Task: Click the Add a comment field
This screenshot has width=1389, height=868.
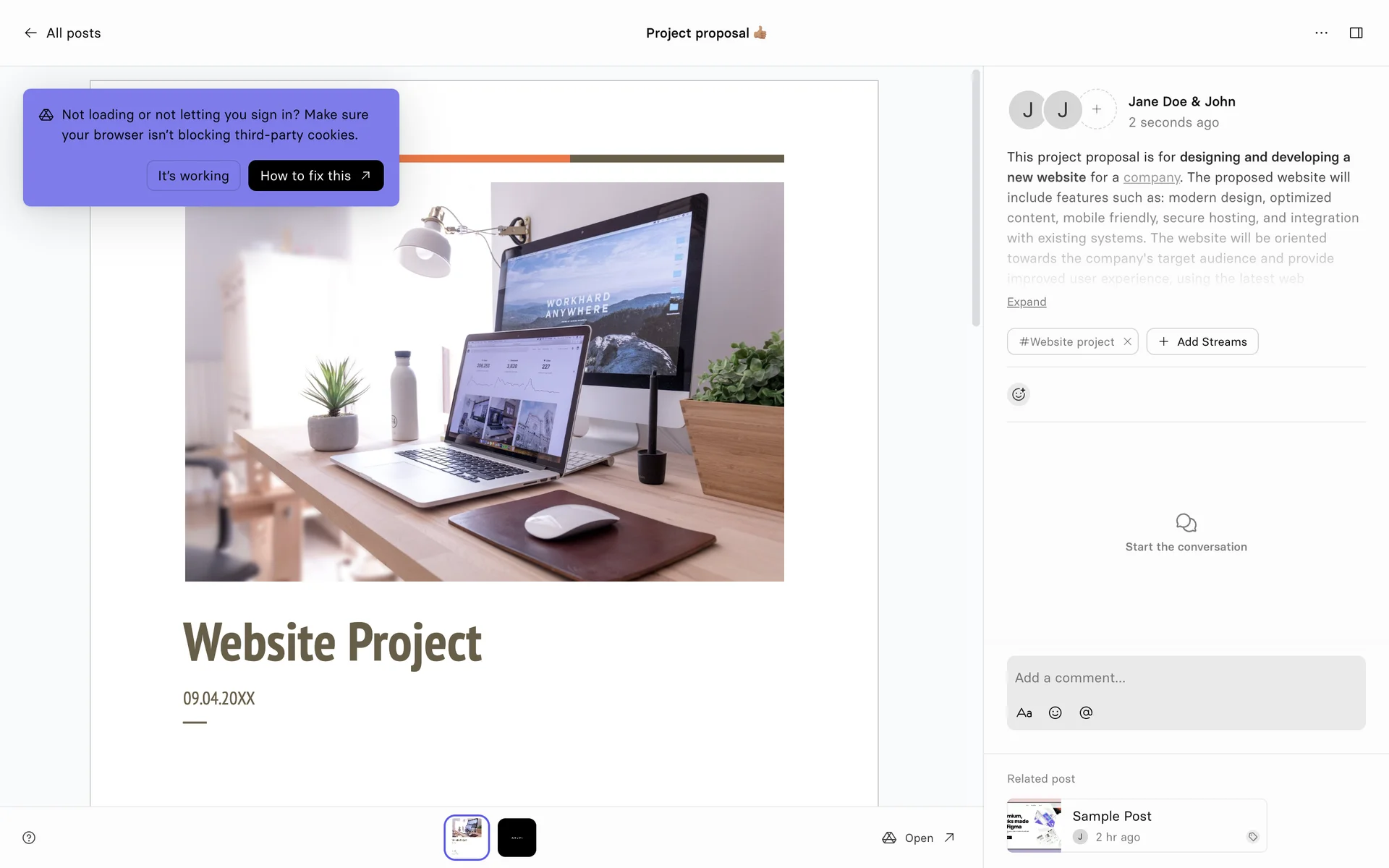Action: click(x=1185, y=678)
